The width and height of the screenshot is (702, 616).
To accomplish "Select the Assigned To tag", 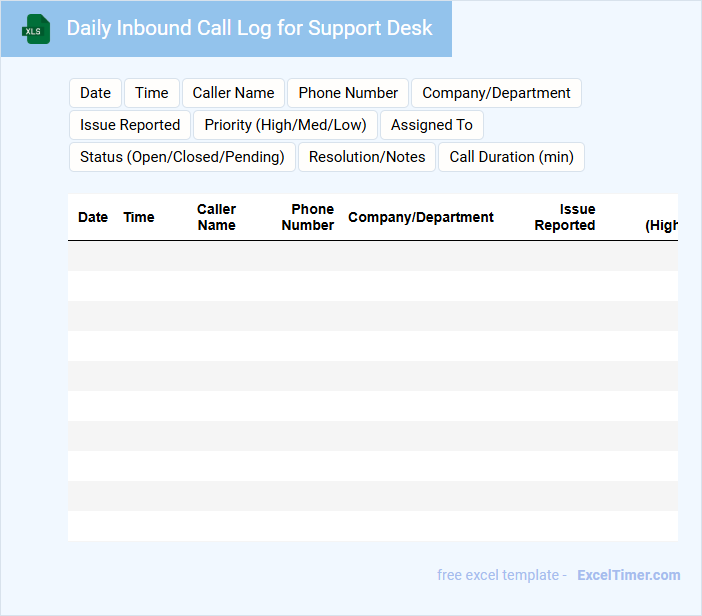I will (431, 125).
